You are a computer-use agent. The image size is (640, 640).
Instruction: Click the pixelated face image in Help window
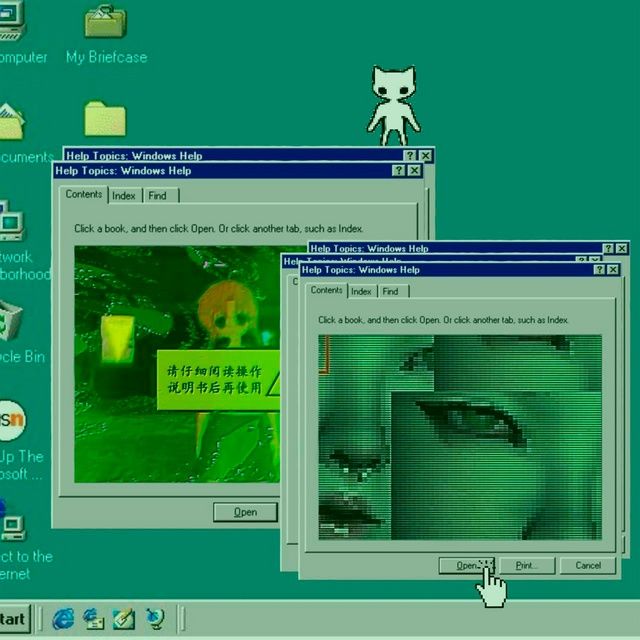[x=460, y=437]
